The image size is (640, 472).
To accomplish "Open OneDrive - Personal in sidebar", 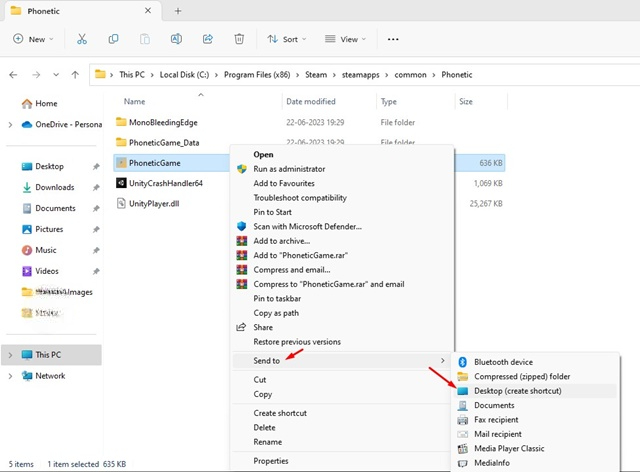I will 61,125.
